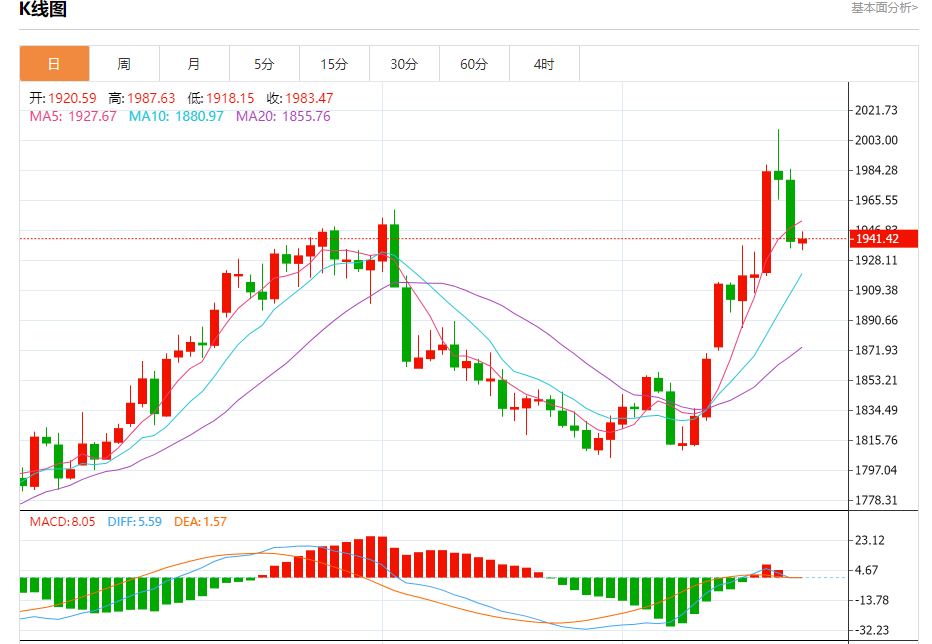932x644 pixels.
Task: Open the 60分 interval tab
Action: coord(474,64)
